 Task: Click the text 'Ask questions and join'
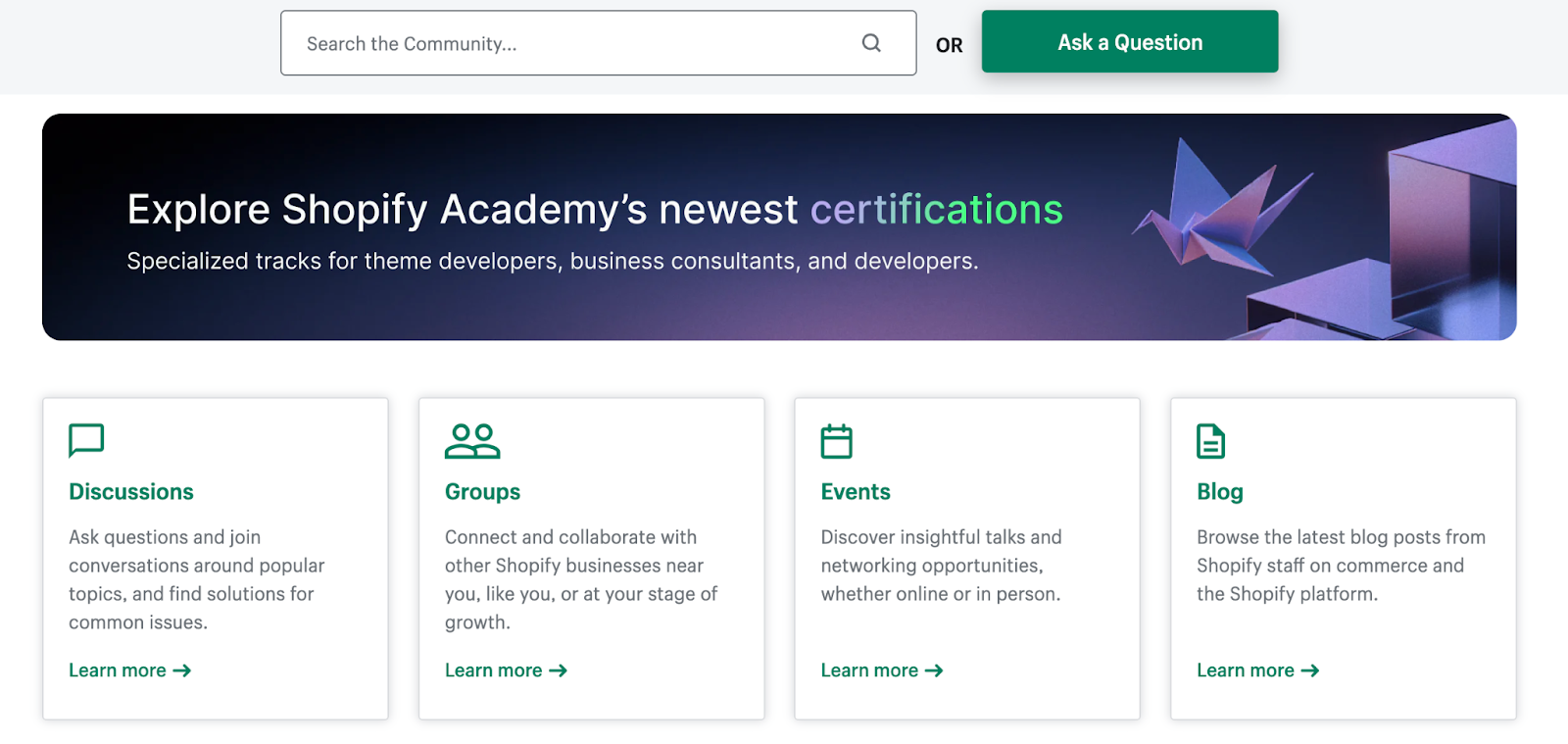[x=165, y=537]
